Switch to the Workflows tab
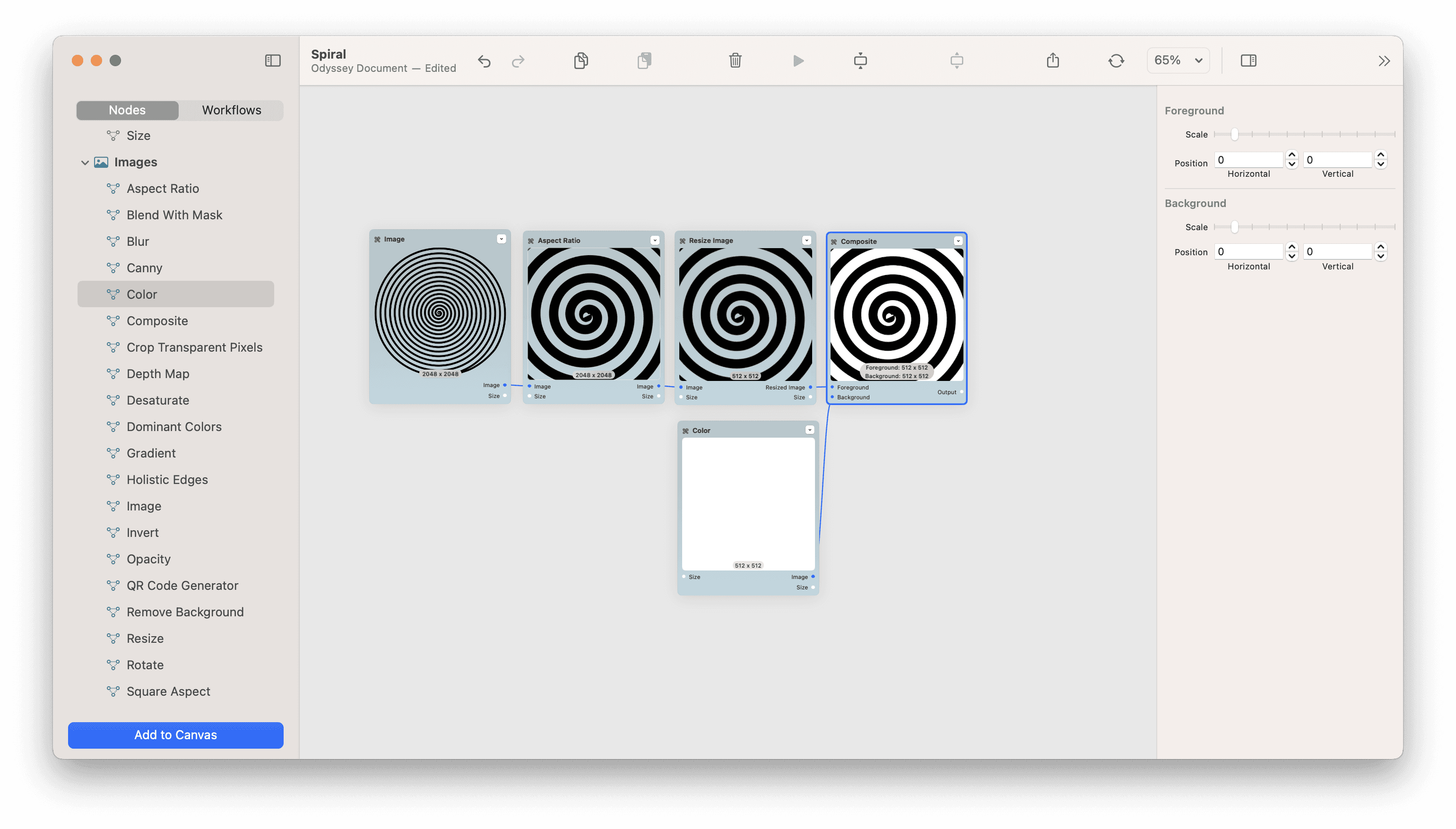1456x829 pixels. pos(231,110)
